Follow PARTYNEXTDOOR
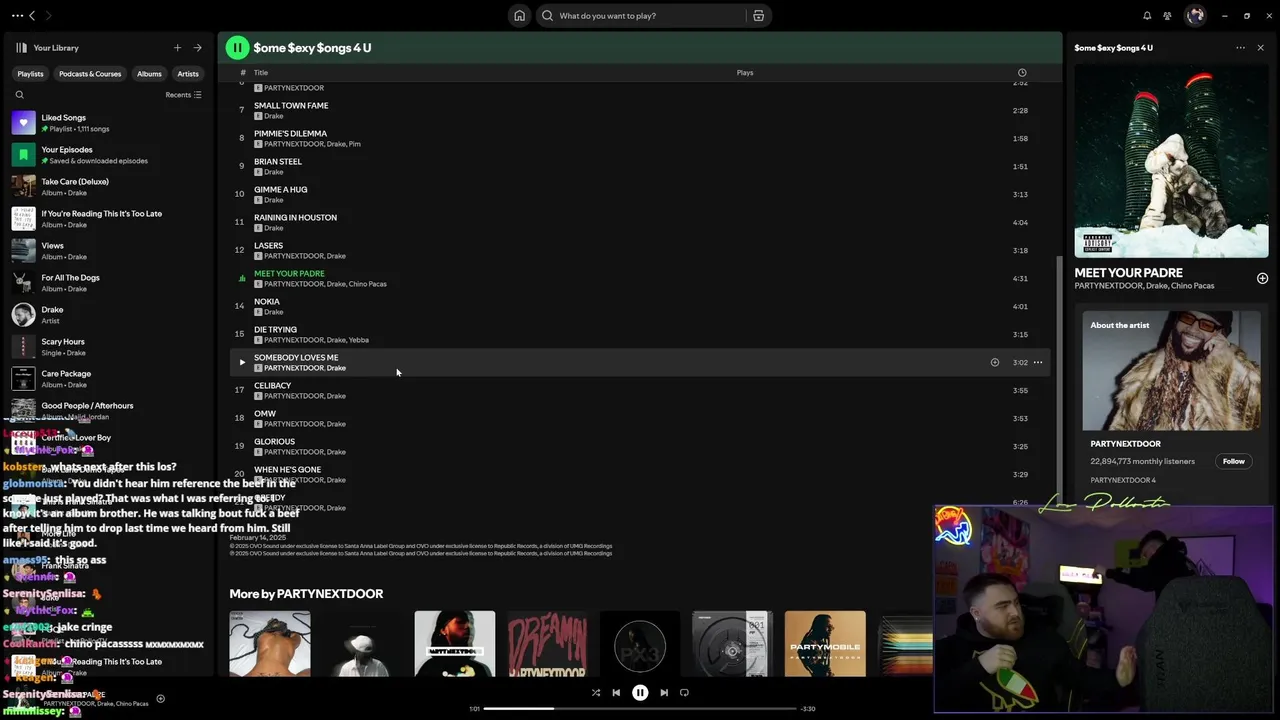Screen dimensions: 1280x720 [x=1234, y=461]
